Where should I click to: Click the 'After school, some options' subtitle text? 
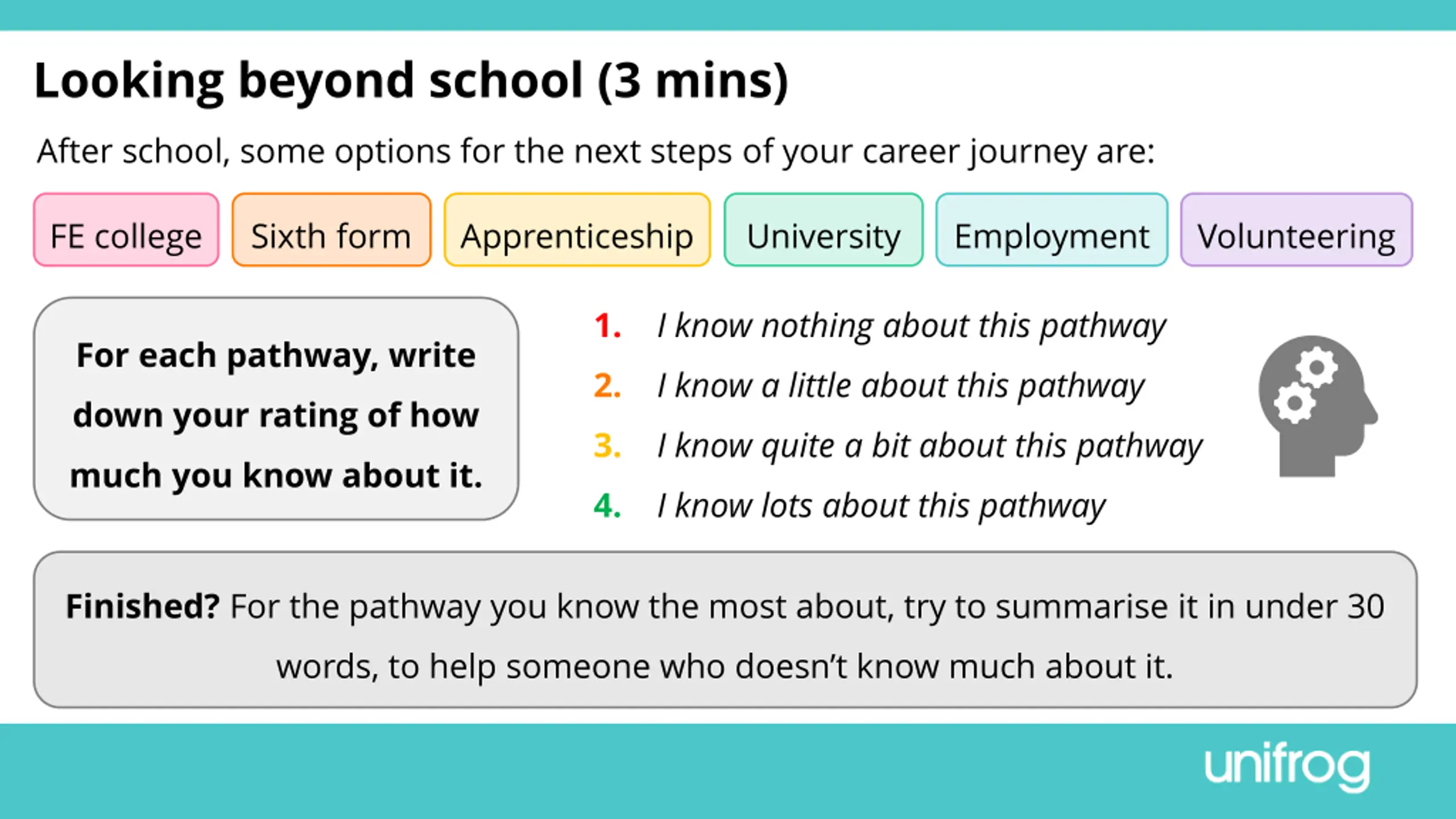tap(596, 152)
